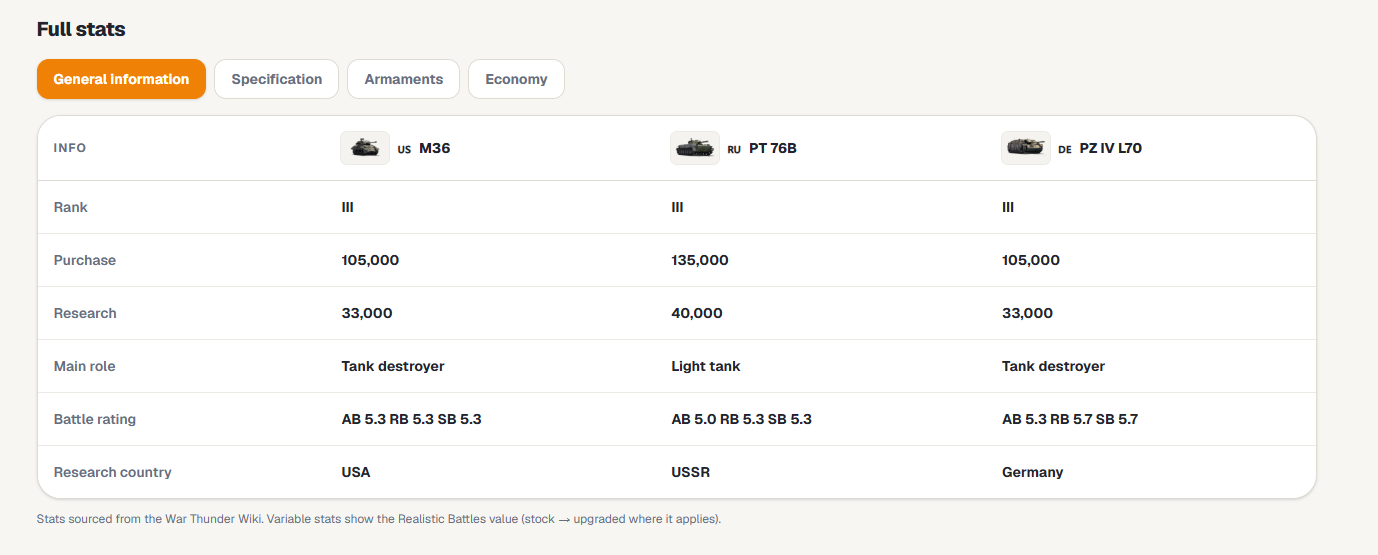Click M36's 33,000 research value
The image size is (1378, 555).
pyautogui.click(x=367, y=313)
